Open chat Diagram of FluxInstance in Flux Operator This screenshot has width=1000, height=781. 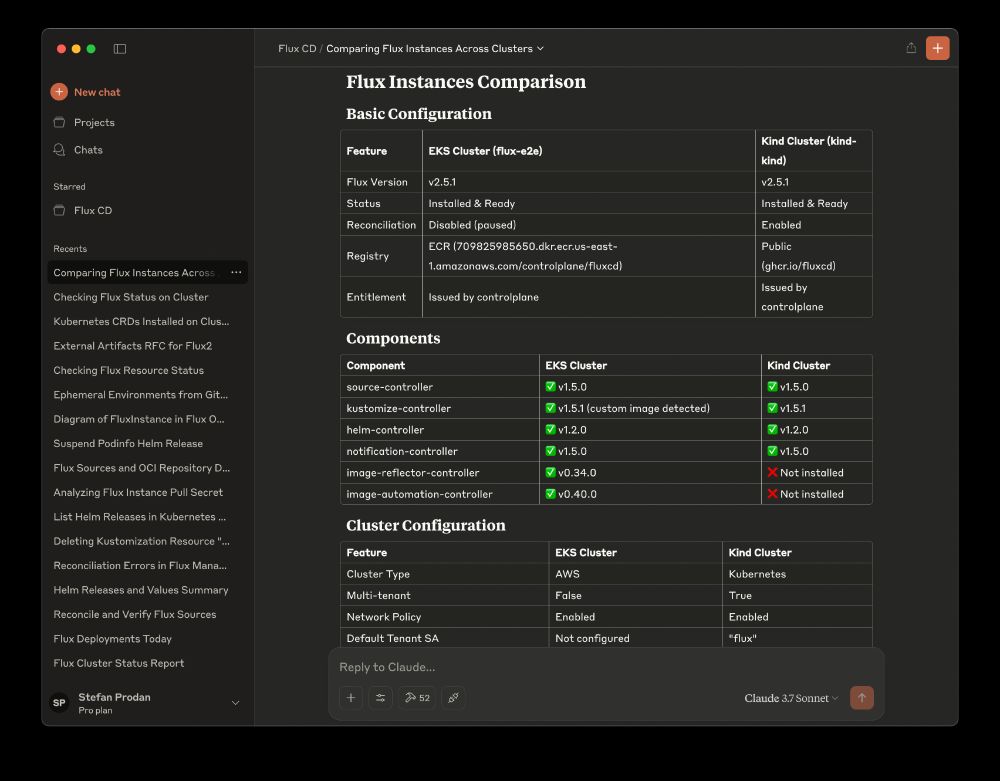coord(138,419)
